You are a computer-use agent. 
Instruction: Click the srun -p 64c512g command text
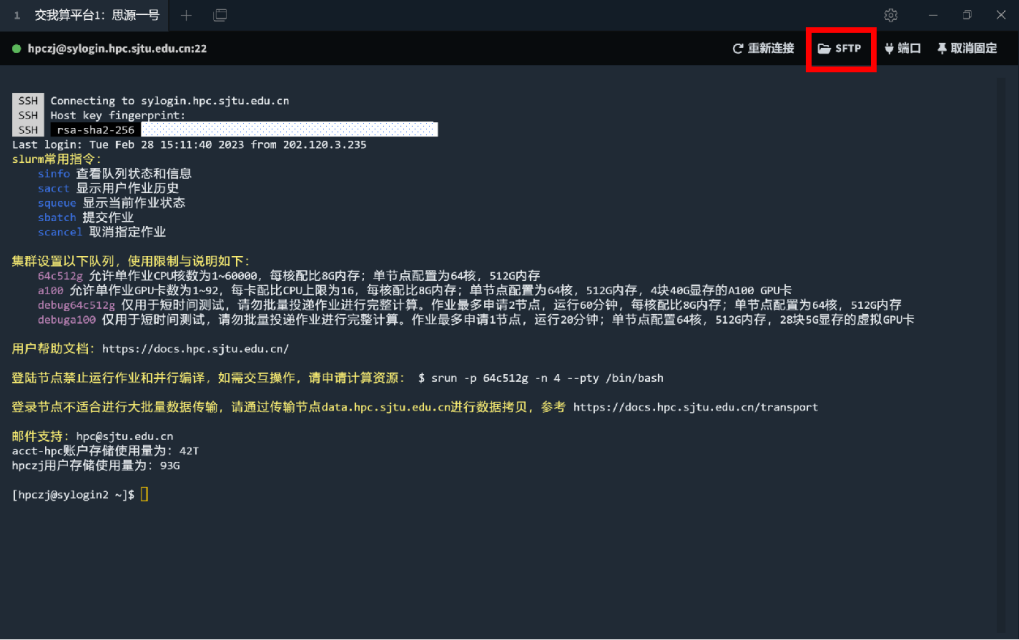click(x=547, y=378)
